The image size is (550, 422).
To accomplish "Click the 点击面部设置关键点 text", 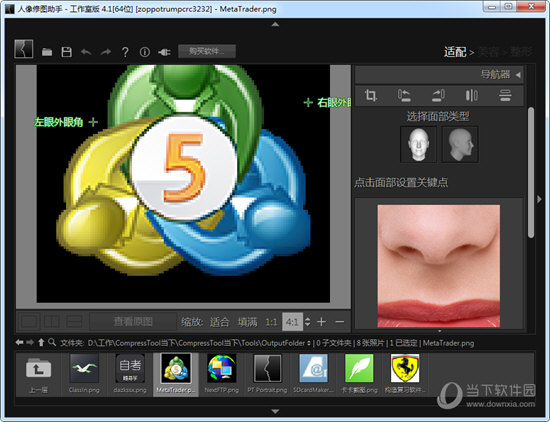I will point(401,182).
